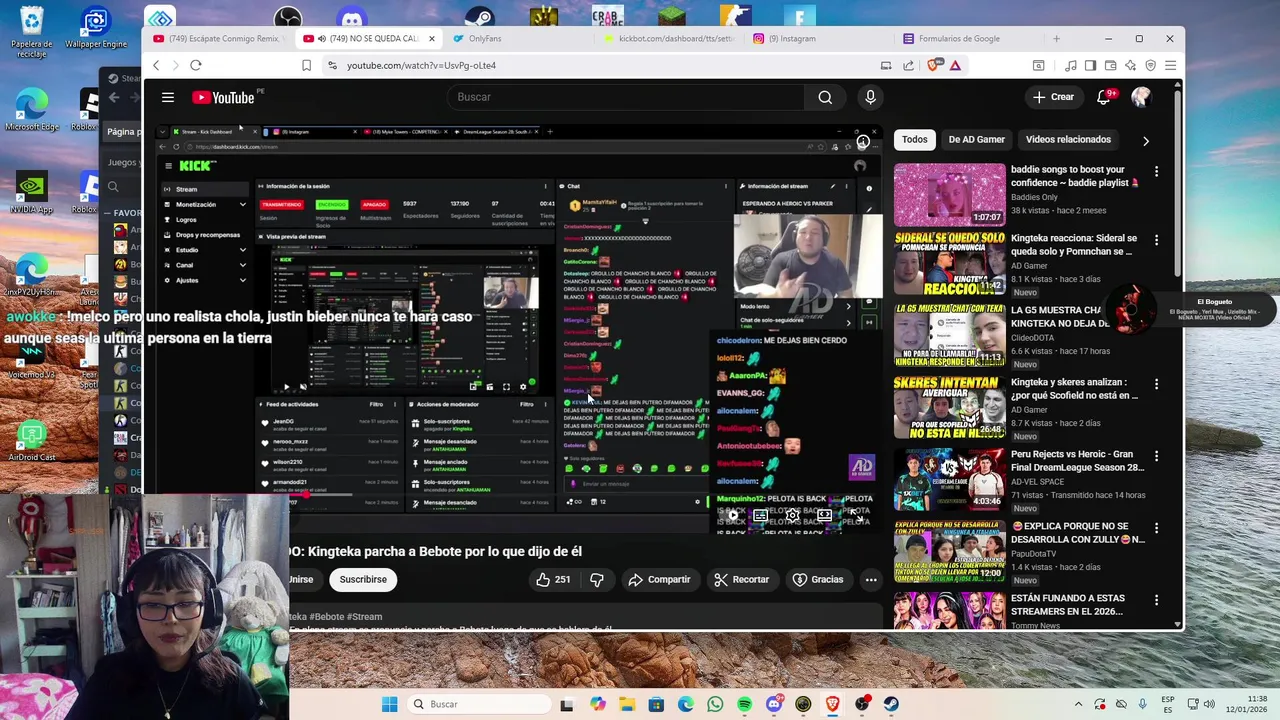Open site settings icon beside URL

tap(332, 65)
